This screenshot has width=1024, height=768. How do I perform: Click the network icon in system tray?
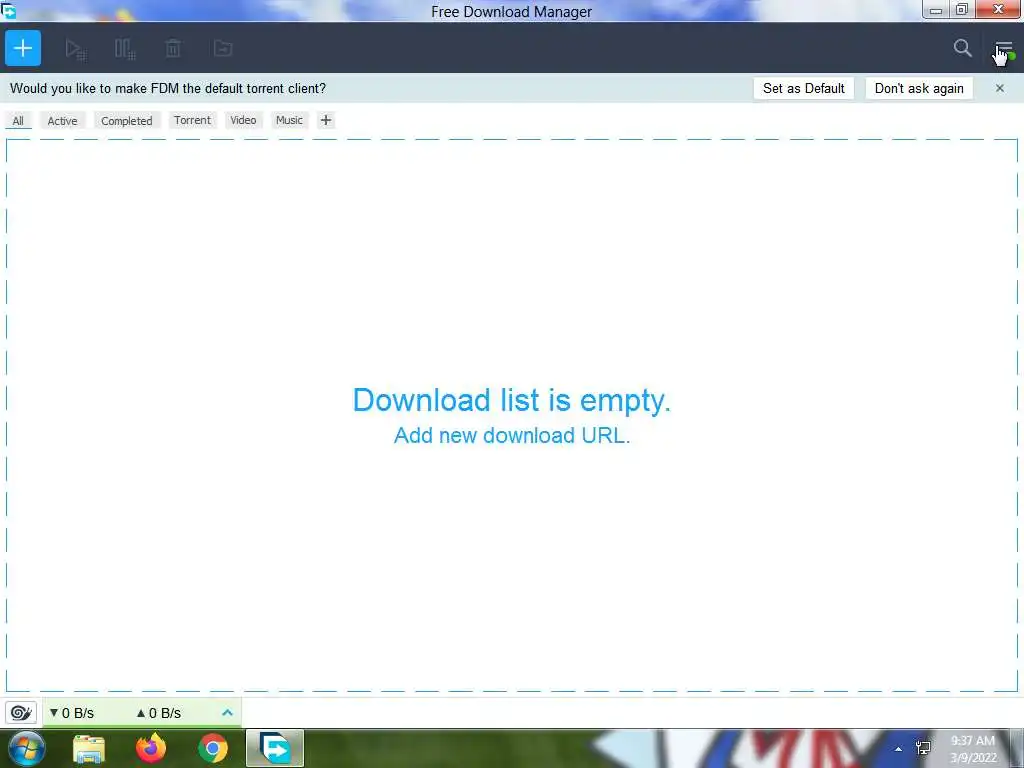click(923, 748)
